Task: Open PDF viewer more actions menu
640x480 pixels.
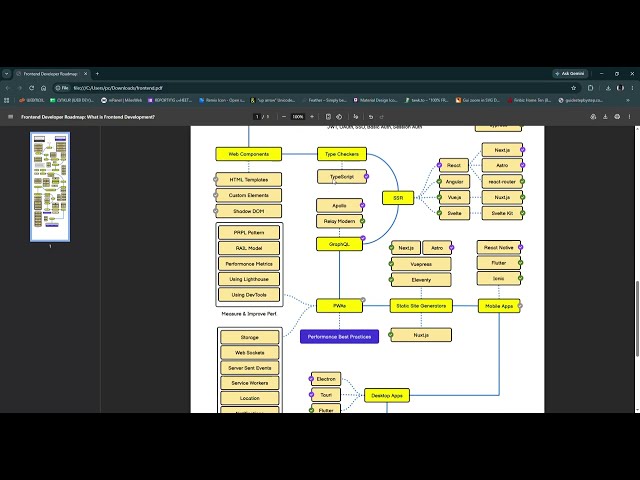Action: click(x=629, y=117)
